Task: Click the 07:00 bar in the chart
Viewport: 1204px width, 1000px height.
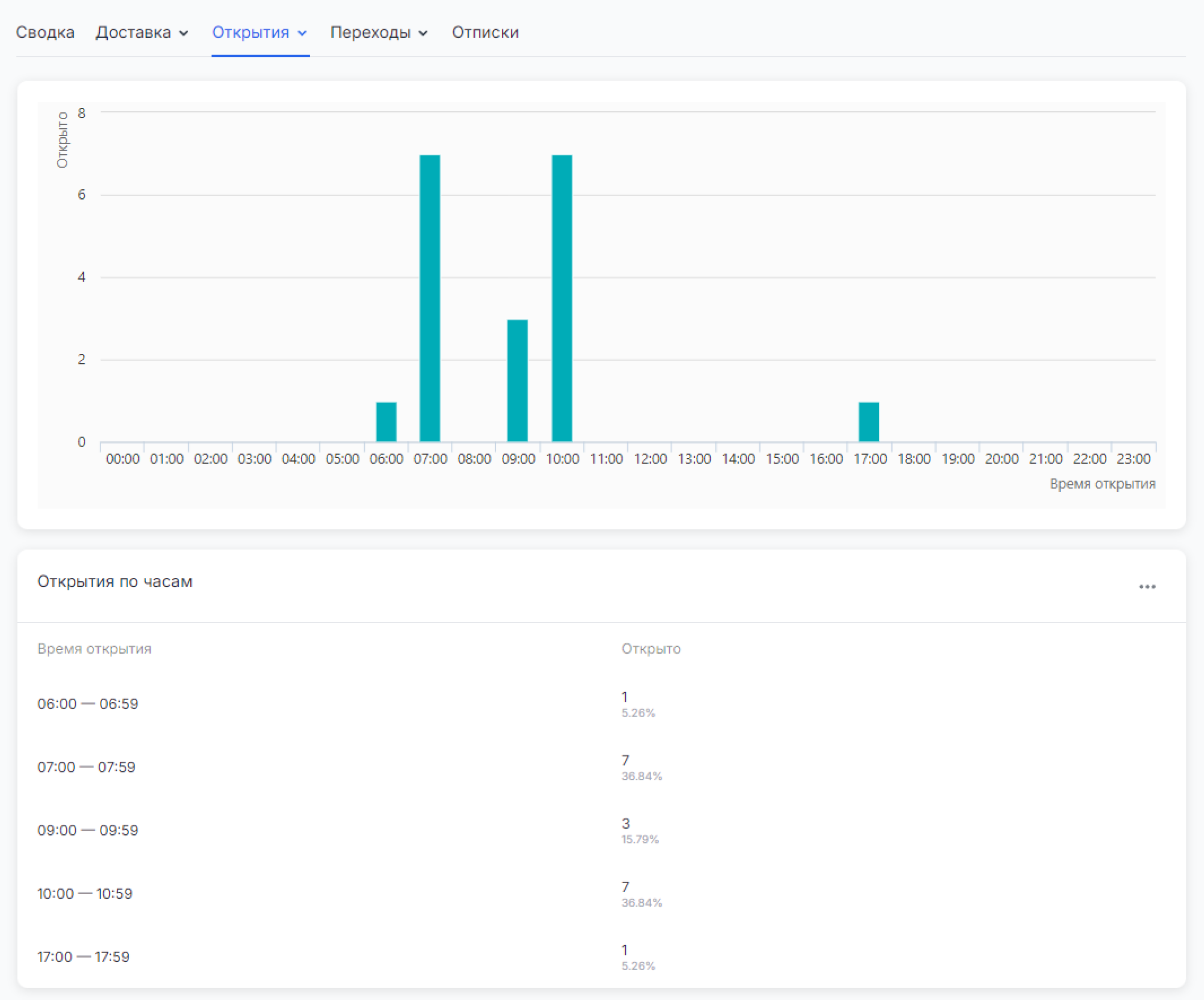Action: click(x=430, y=298)
